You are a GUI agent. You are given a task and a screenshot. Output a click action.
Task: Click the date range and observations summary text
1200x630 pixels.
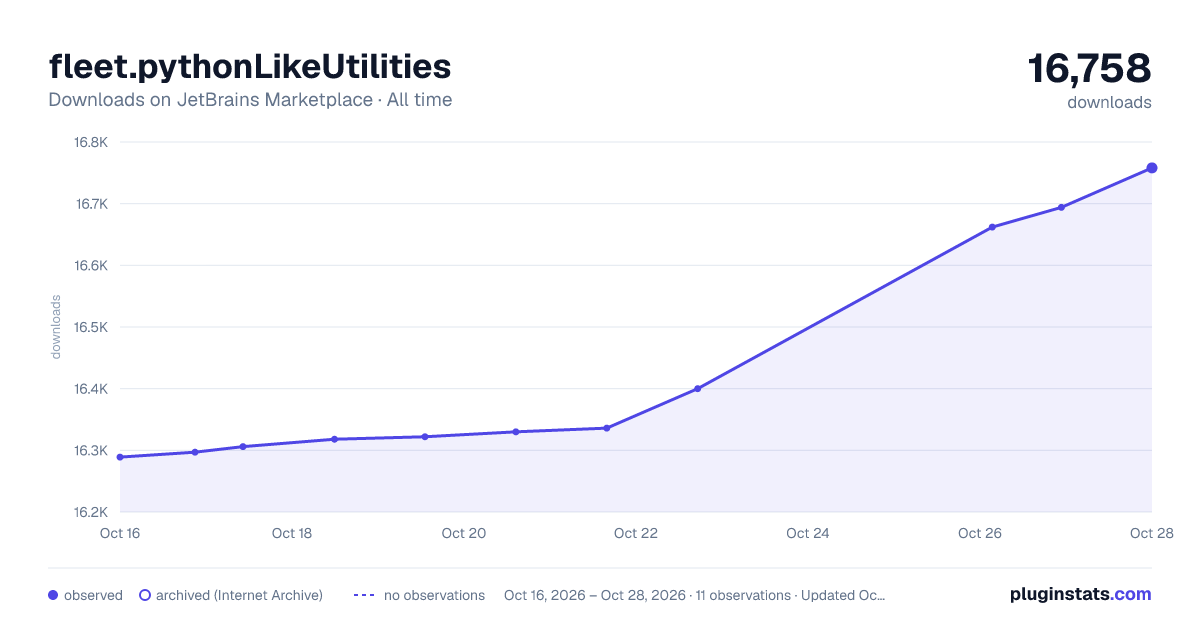click(695, 595)
